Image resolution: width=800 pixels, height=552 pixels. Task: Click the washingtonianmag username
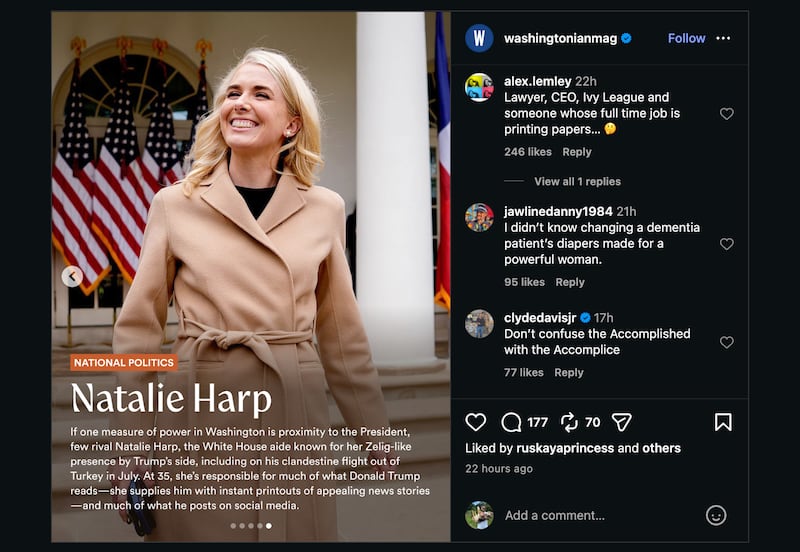coord(560,38)
